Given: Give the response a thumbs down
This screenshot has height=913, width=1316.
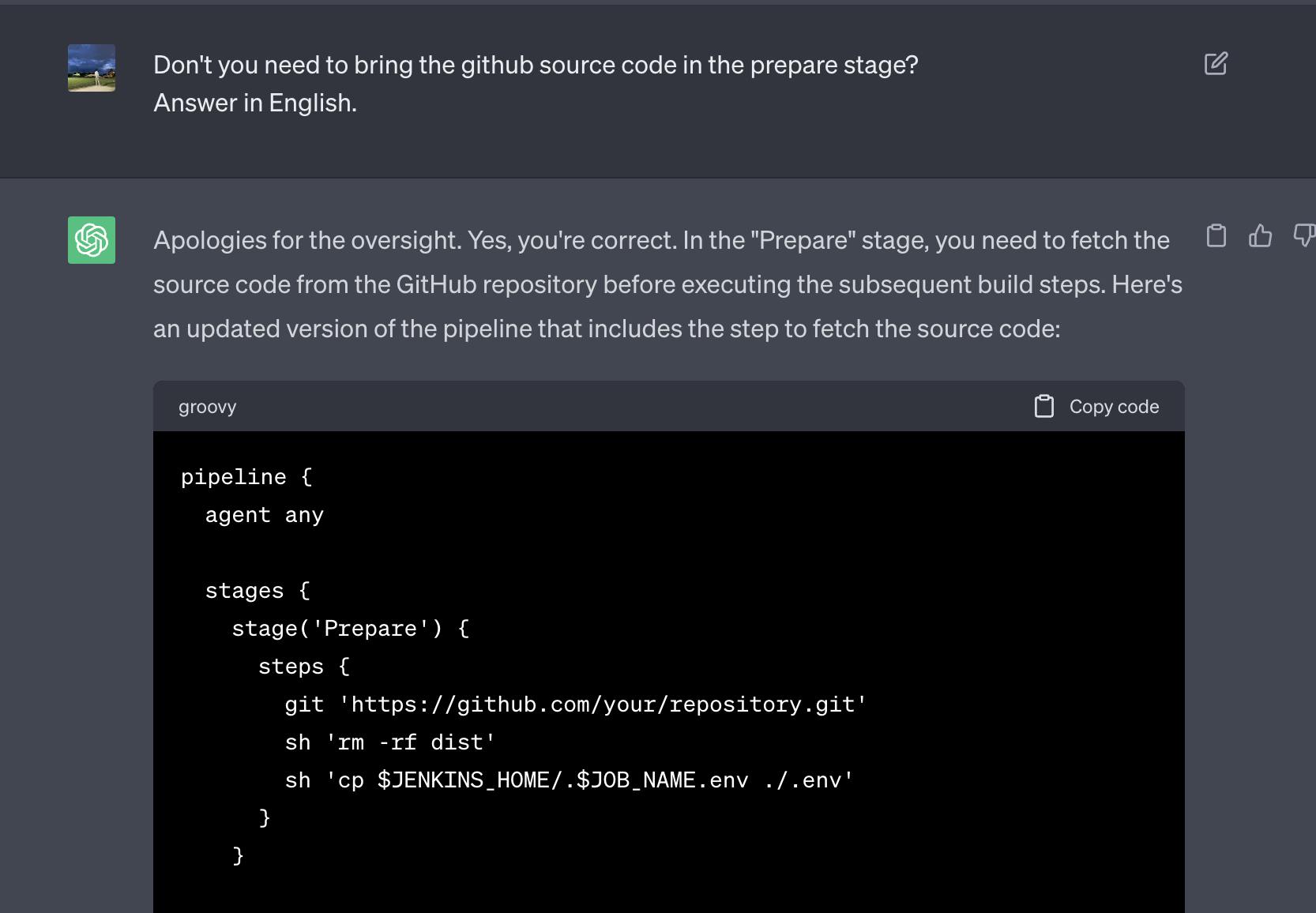Looking at the screenshot, I should 1303,236.
